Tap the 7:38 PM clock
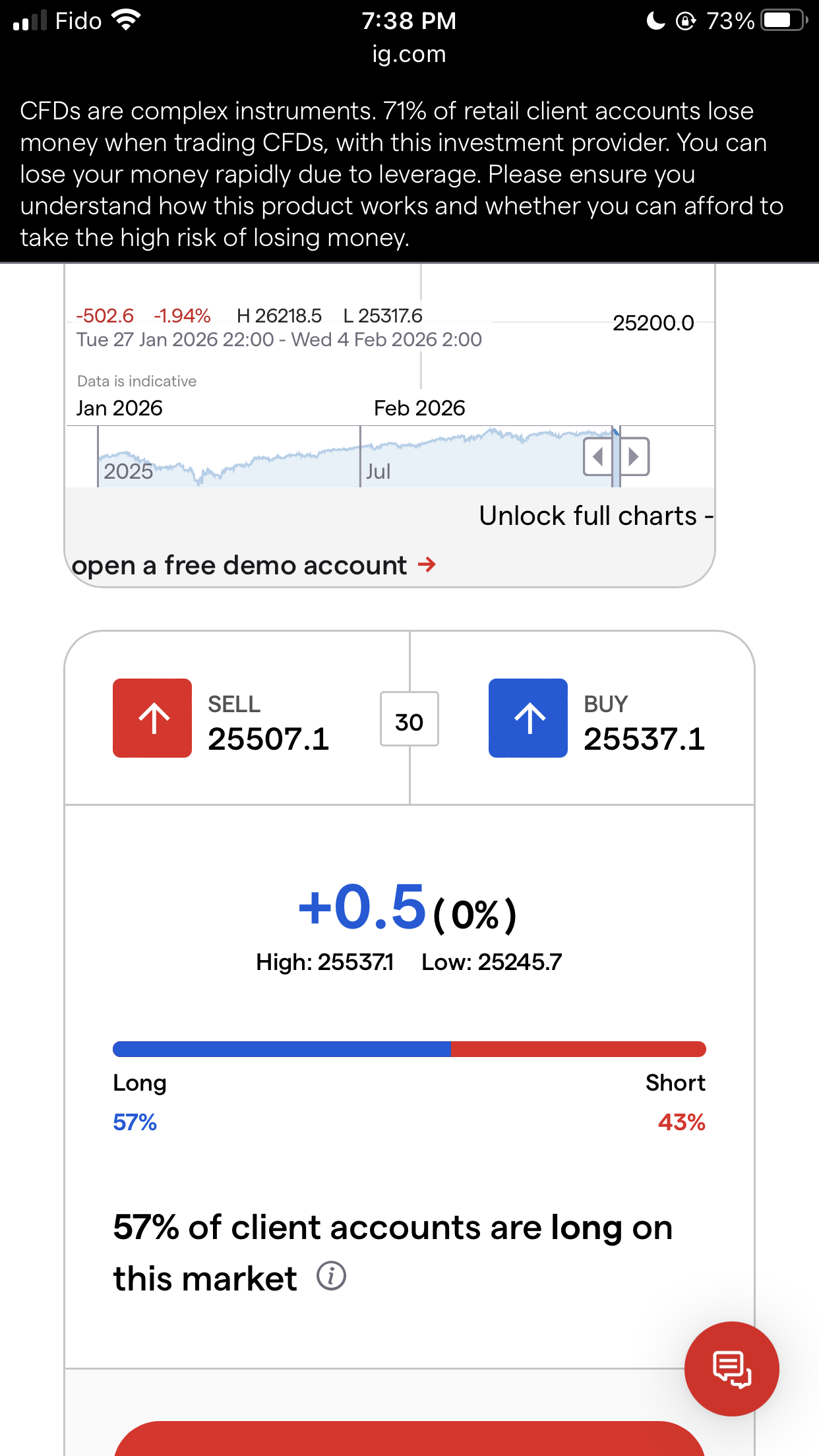This screenshot has height=1456, width=819. 409,20
